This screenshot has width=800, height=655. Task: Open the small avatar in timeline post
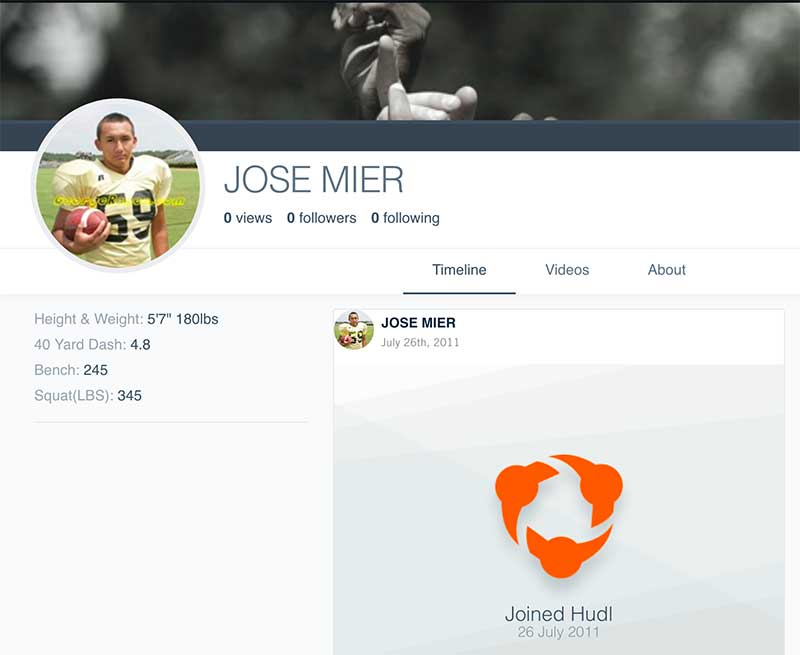tap(354, 330)
